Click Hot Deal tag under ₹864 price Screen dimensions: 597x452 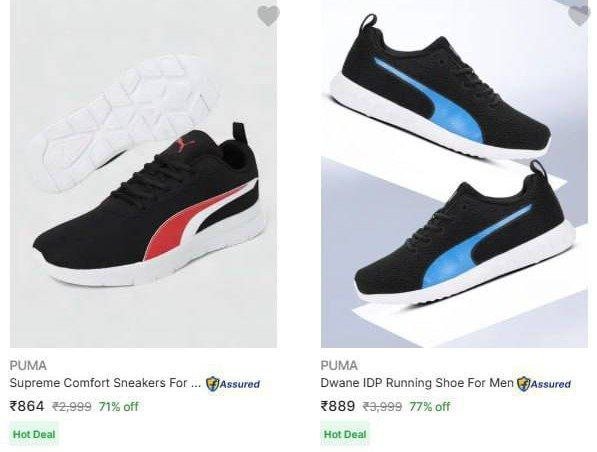pyautogui.click(x=34, y=434)
